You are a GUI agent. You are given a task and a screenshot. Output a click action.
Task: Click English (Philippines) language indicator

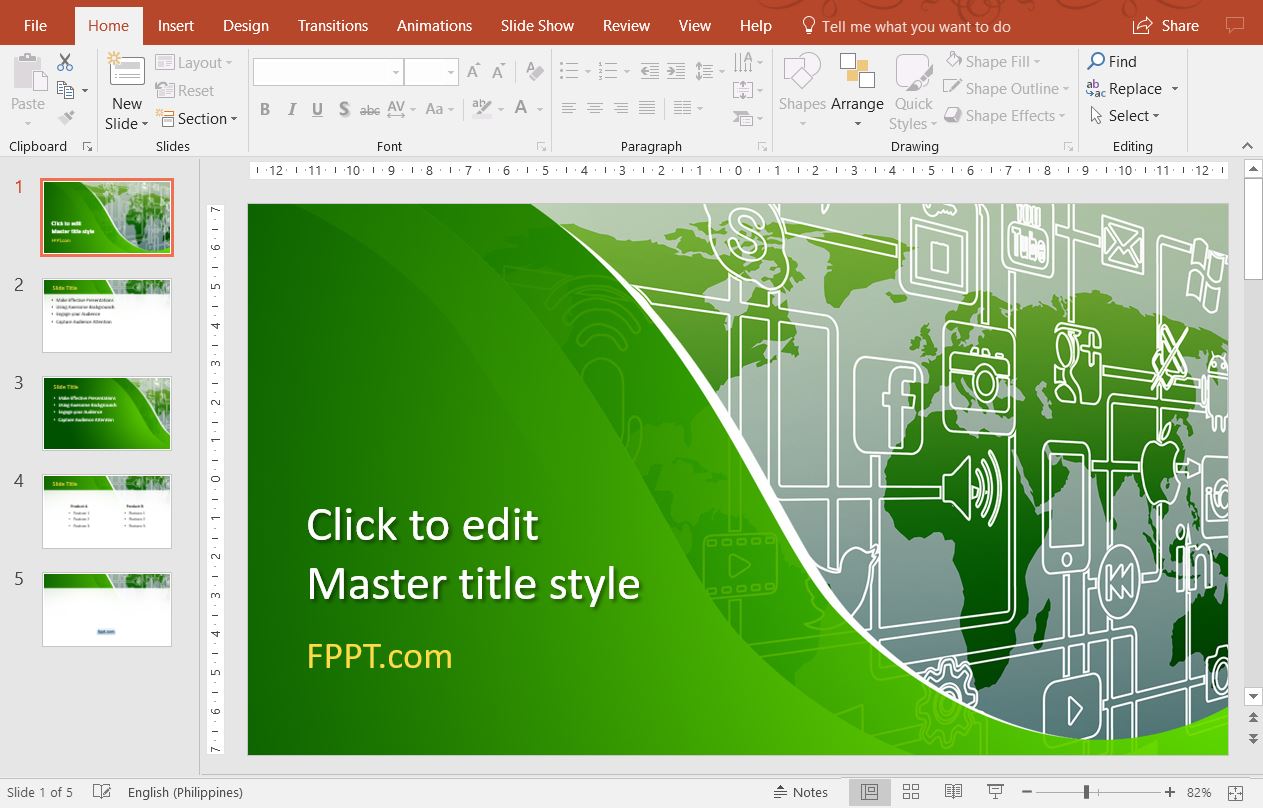pos(185,792)
